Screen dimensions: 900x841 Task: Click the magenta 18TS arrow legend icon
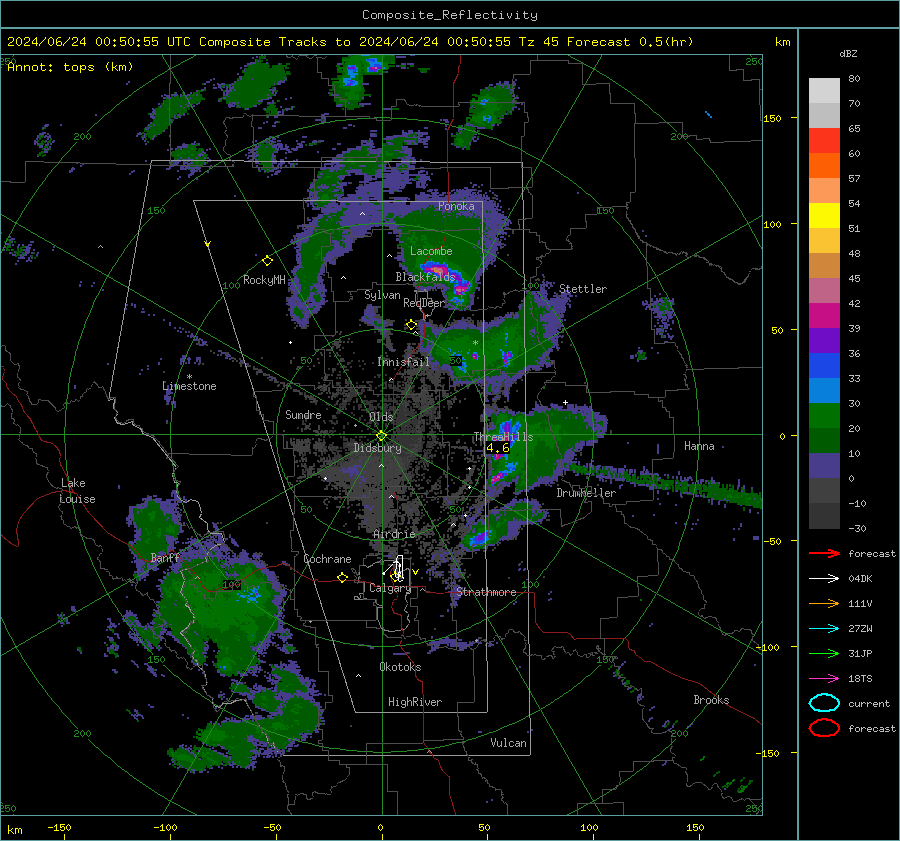824,679
